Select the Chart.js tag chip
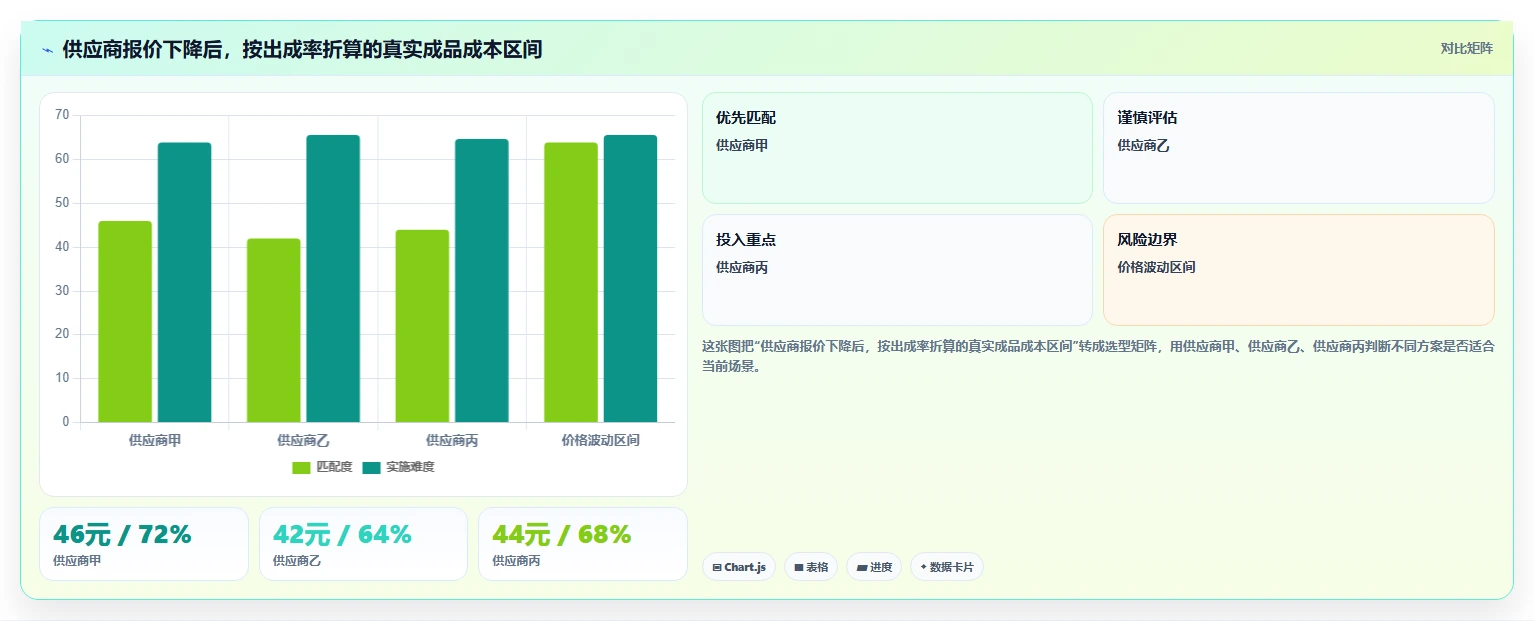Viewport: 1534px width, 621px height. [x=739, y=567]
